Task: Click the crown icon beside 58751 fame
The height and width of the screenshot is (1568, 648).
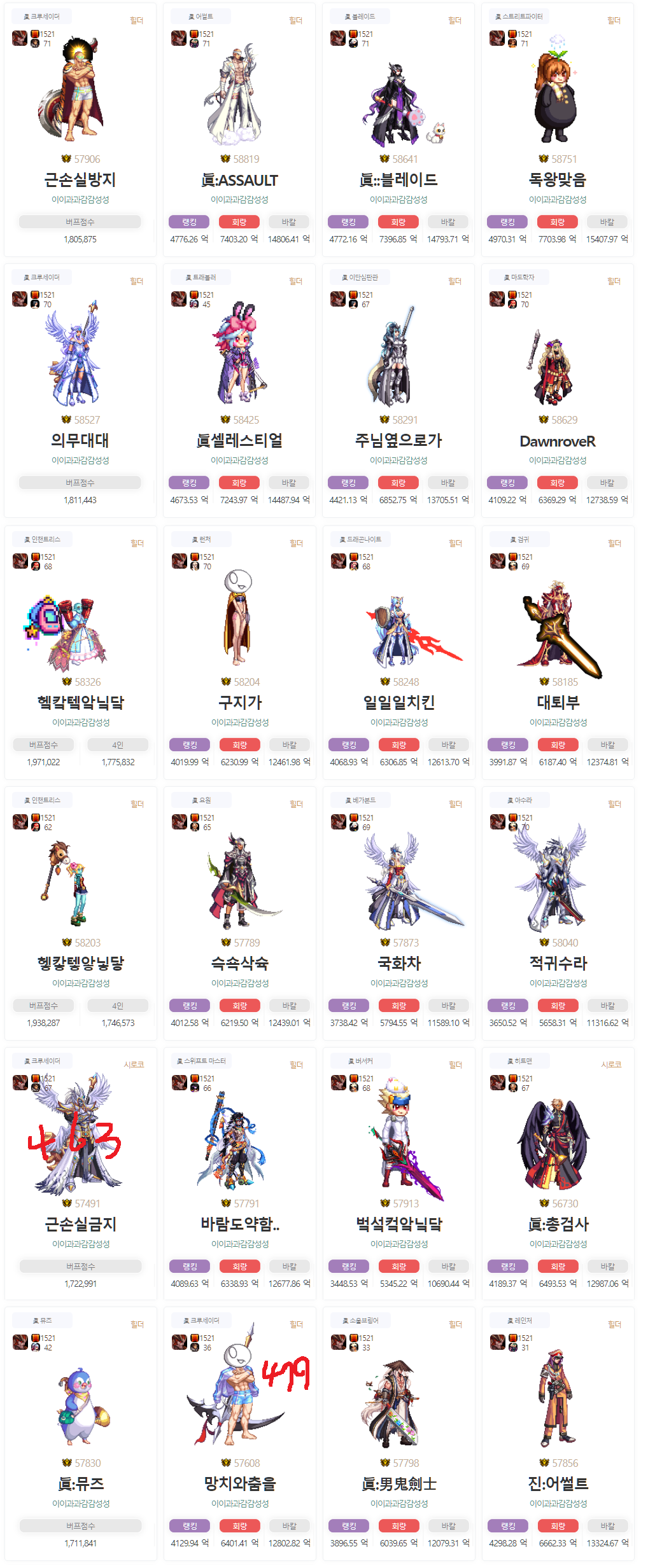Action: 543,159
